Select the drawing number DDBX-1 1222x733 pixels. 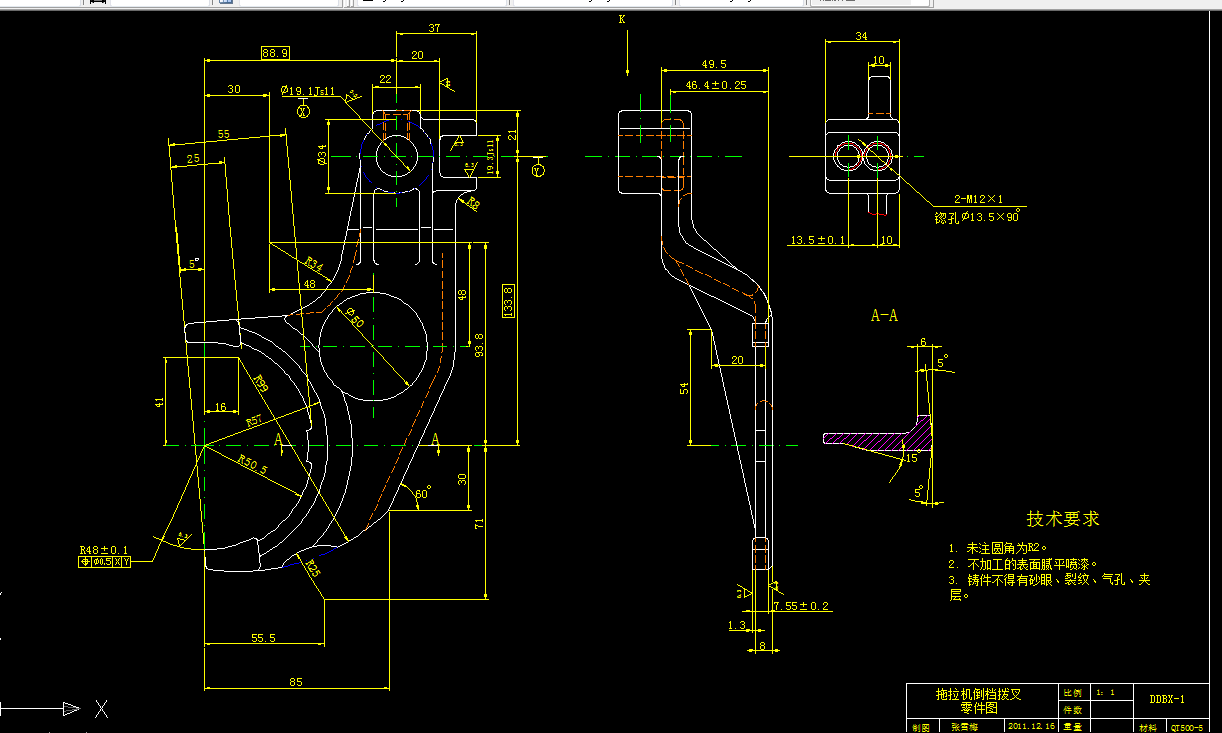1166,699
